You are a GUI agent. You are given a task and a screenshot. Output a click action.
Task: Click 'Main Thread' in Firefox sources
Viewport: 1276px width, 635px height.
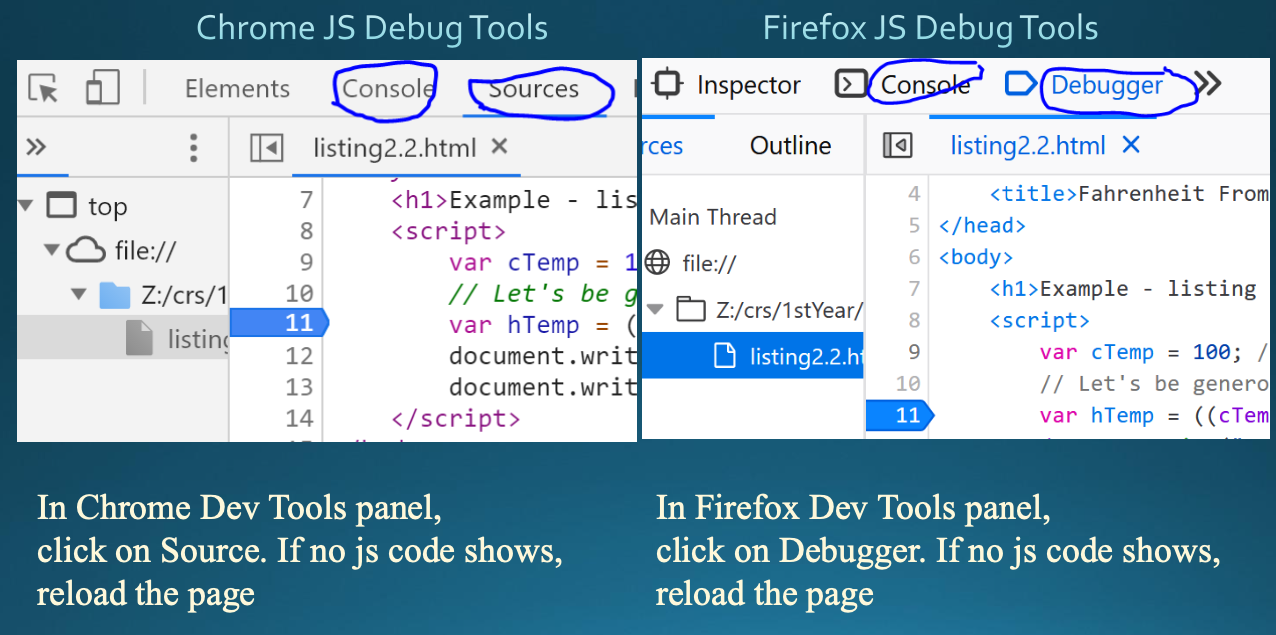[713, 217]
